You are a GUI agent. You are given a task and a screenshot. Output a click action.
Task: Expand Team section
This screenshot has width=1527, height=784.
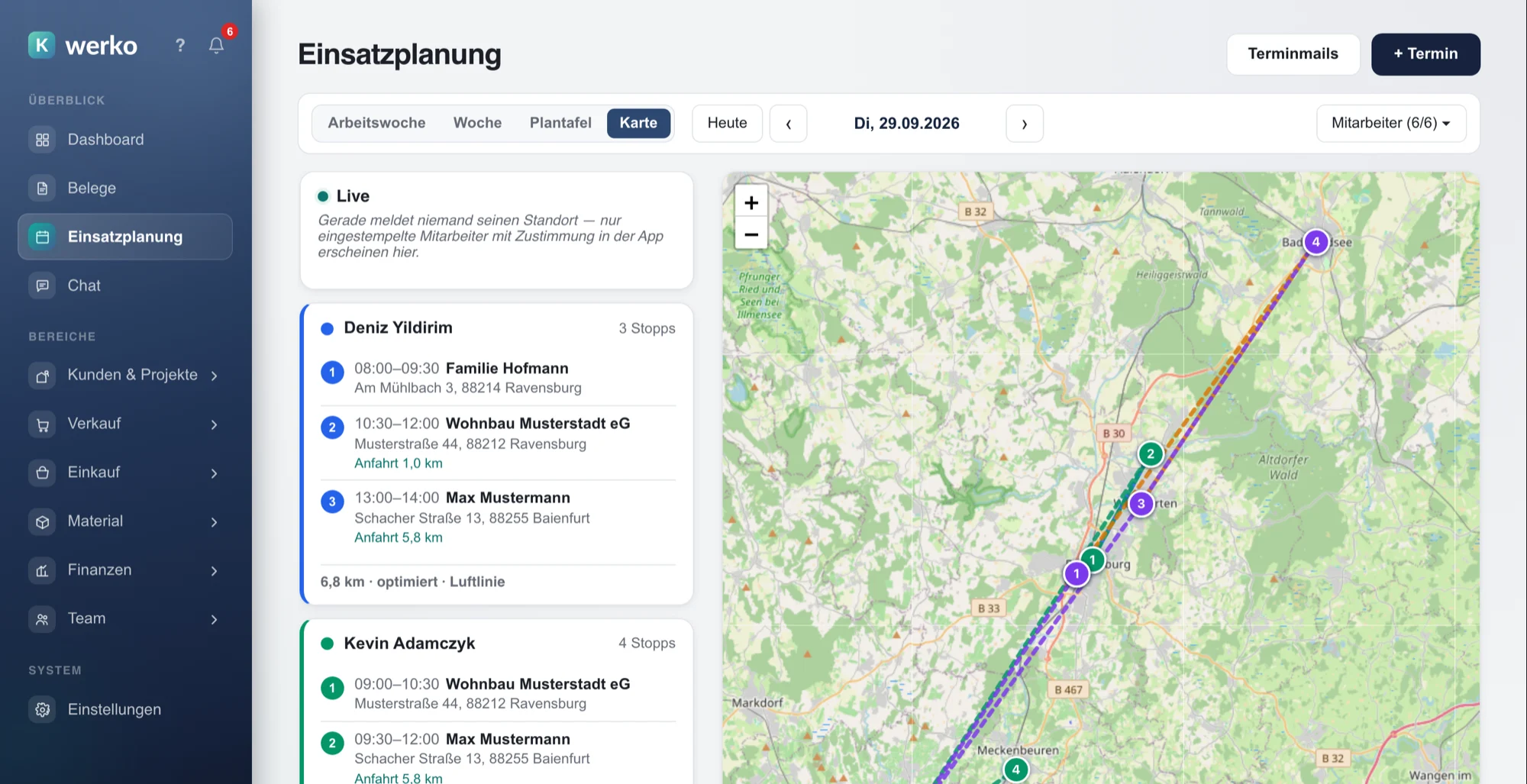coord(125,618)
